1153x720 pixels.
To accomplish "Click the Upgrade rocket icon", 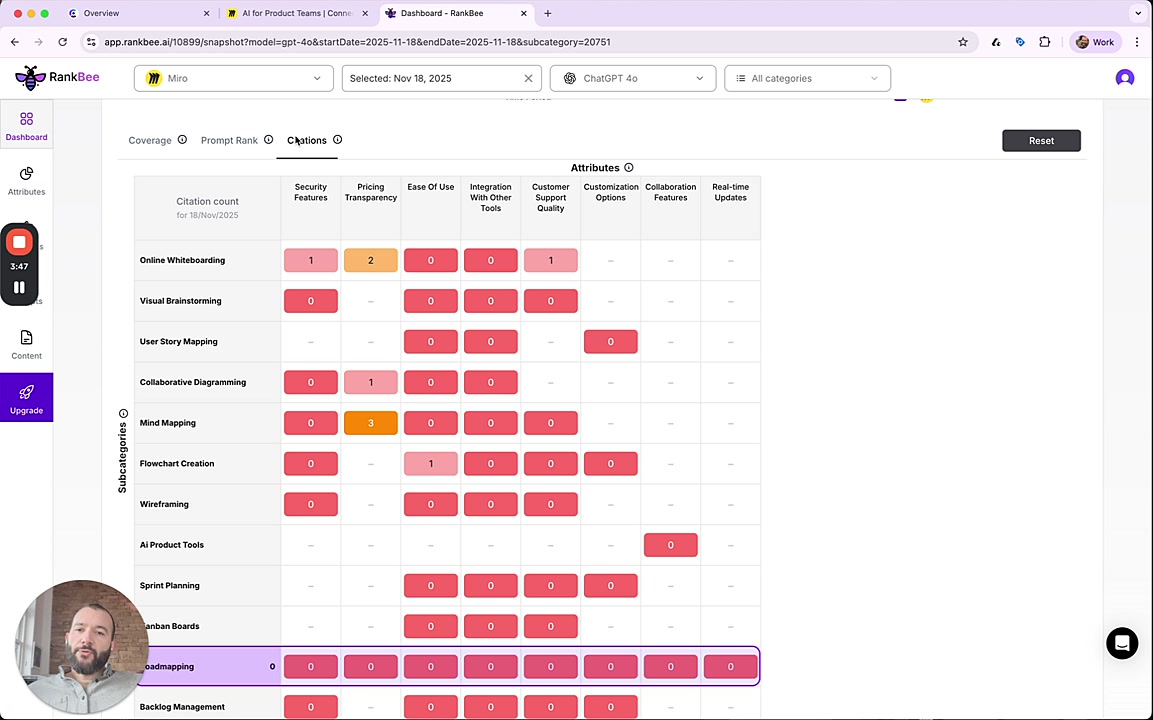I will click(26, 392).
